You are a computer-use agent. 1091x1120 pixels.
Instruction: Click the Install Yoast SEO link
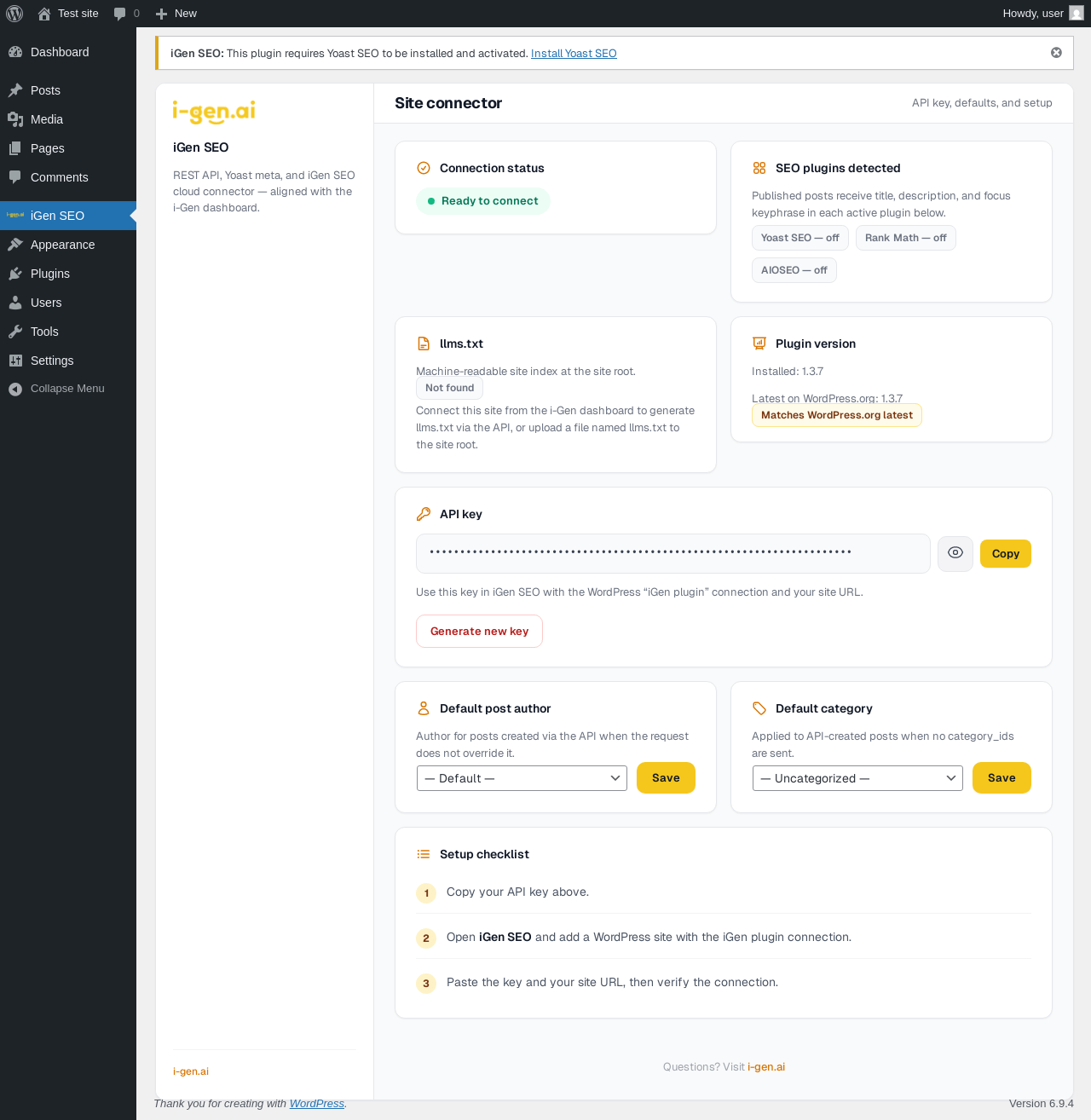click(x=574, y=54)
